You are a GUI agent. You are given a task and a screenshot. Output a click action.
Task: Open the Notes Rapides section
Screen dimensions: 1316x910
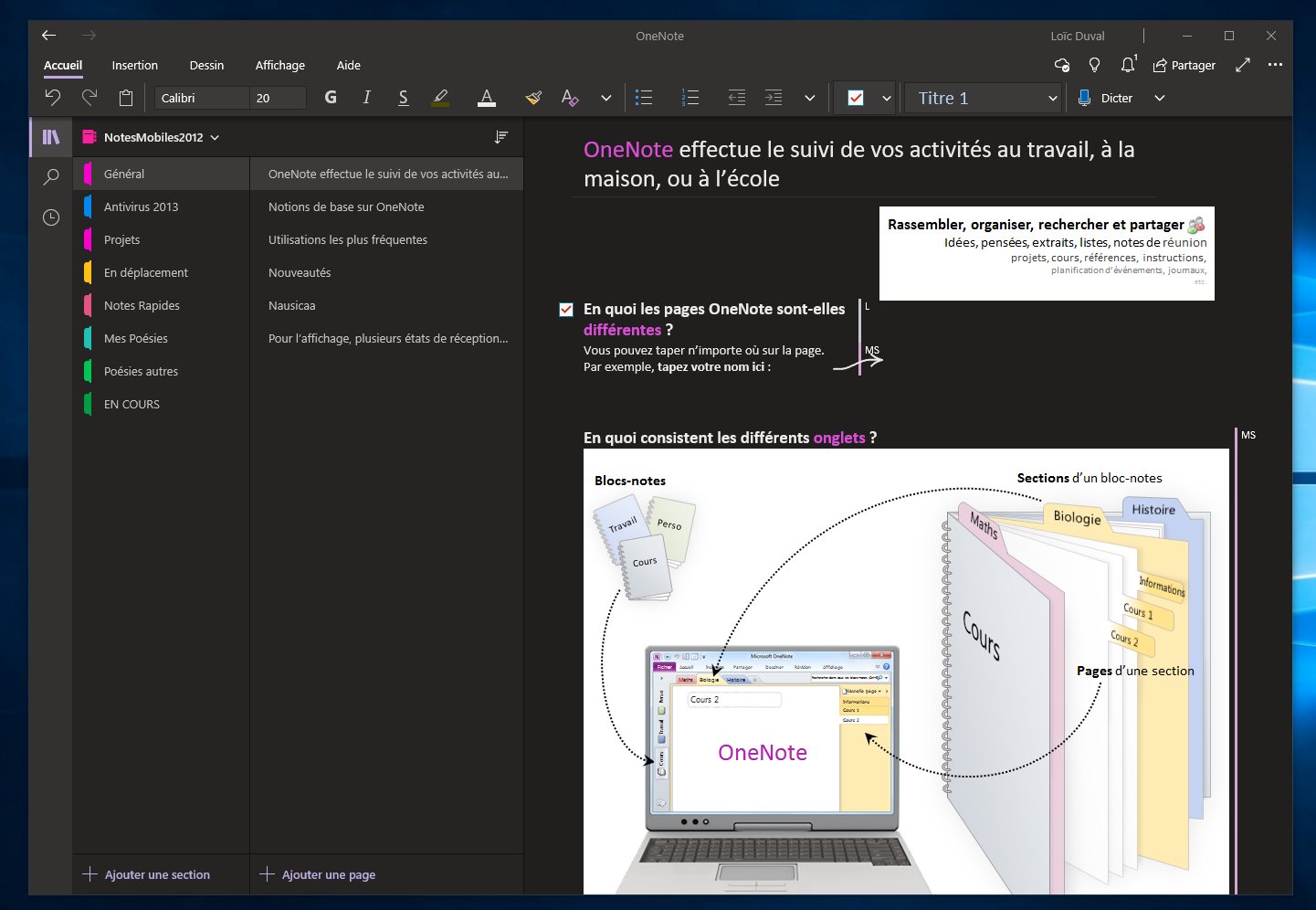tap(162, 305)
